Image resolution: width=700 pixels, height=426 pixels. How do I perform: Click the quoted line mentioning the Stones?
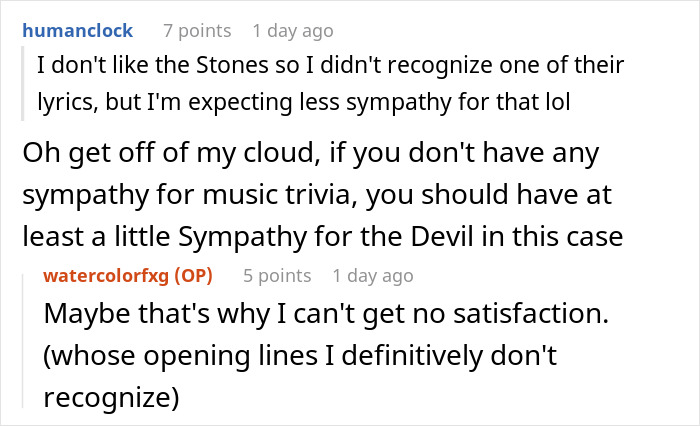tap(330, 68)
